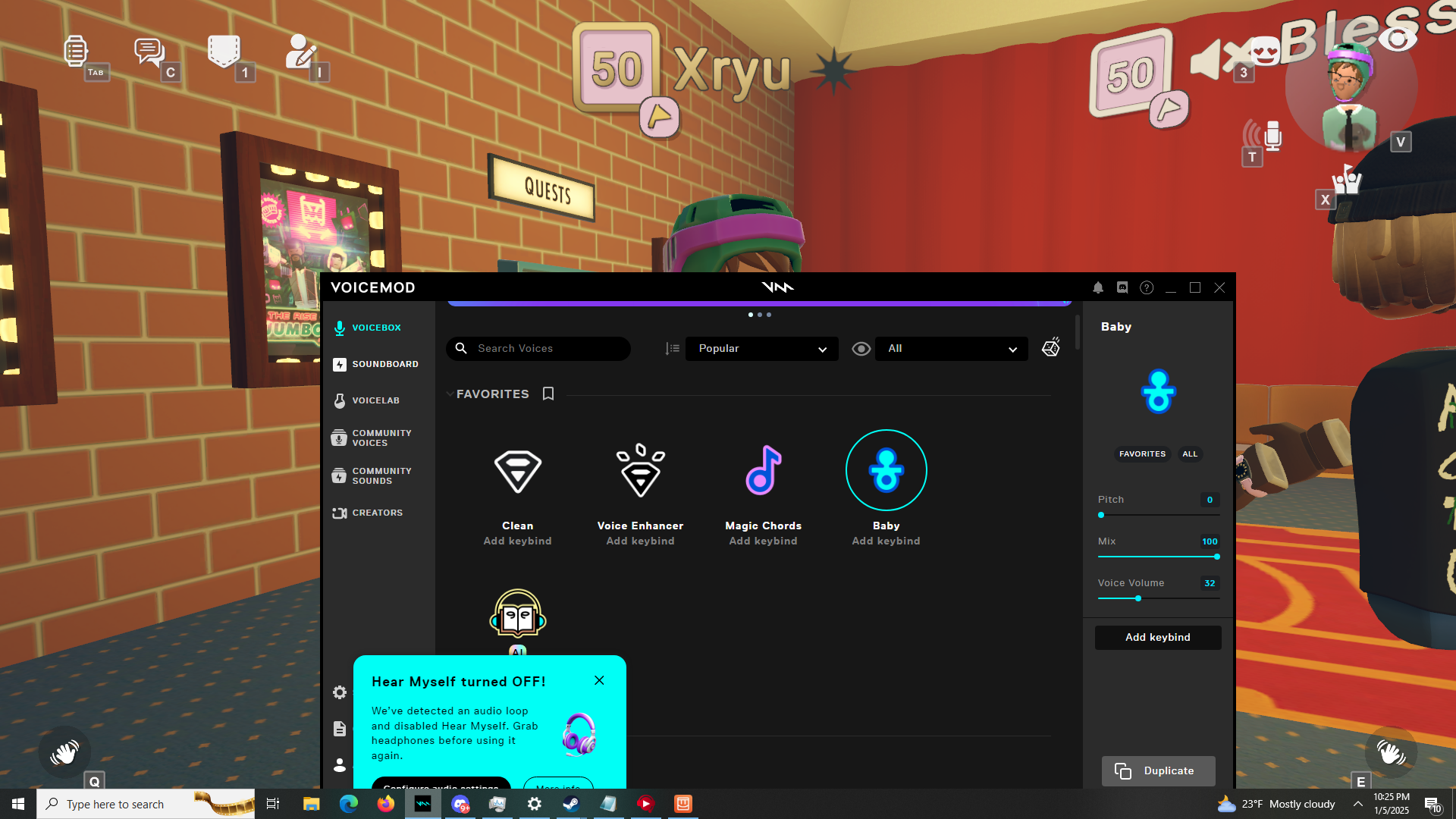Click the Search Voices field
Viewport: 1456px width, 819px height.
click(546, 349)
